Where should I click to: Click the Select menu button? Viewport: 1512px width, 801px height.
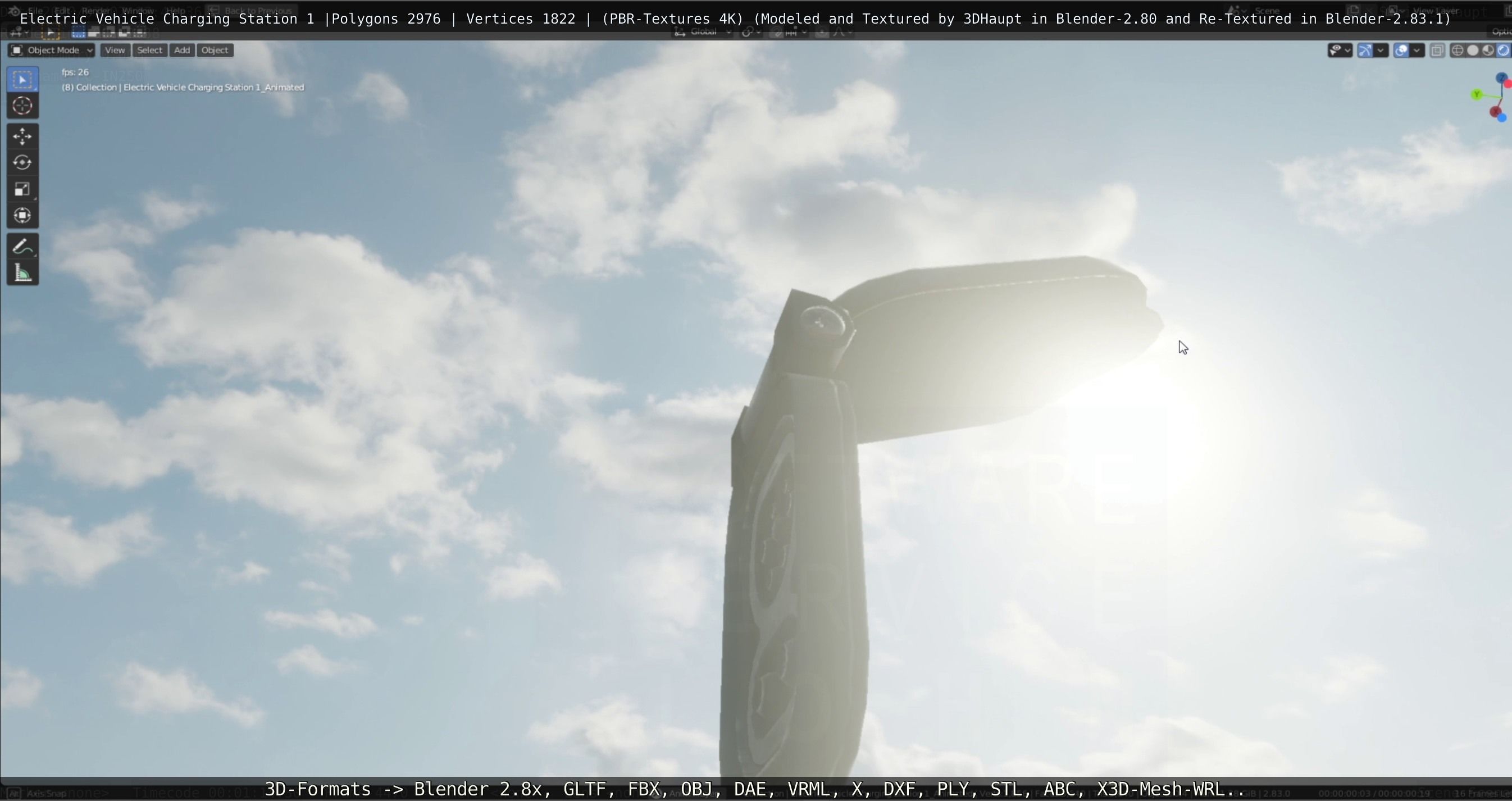pos(149,51)
